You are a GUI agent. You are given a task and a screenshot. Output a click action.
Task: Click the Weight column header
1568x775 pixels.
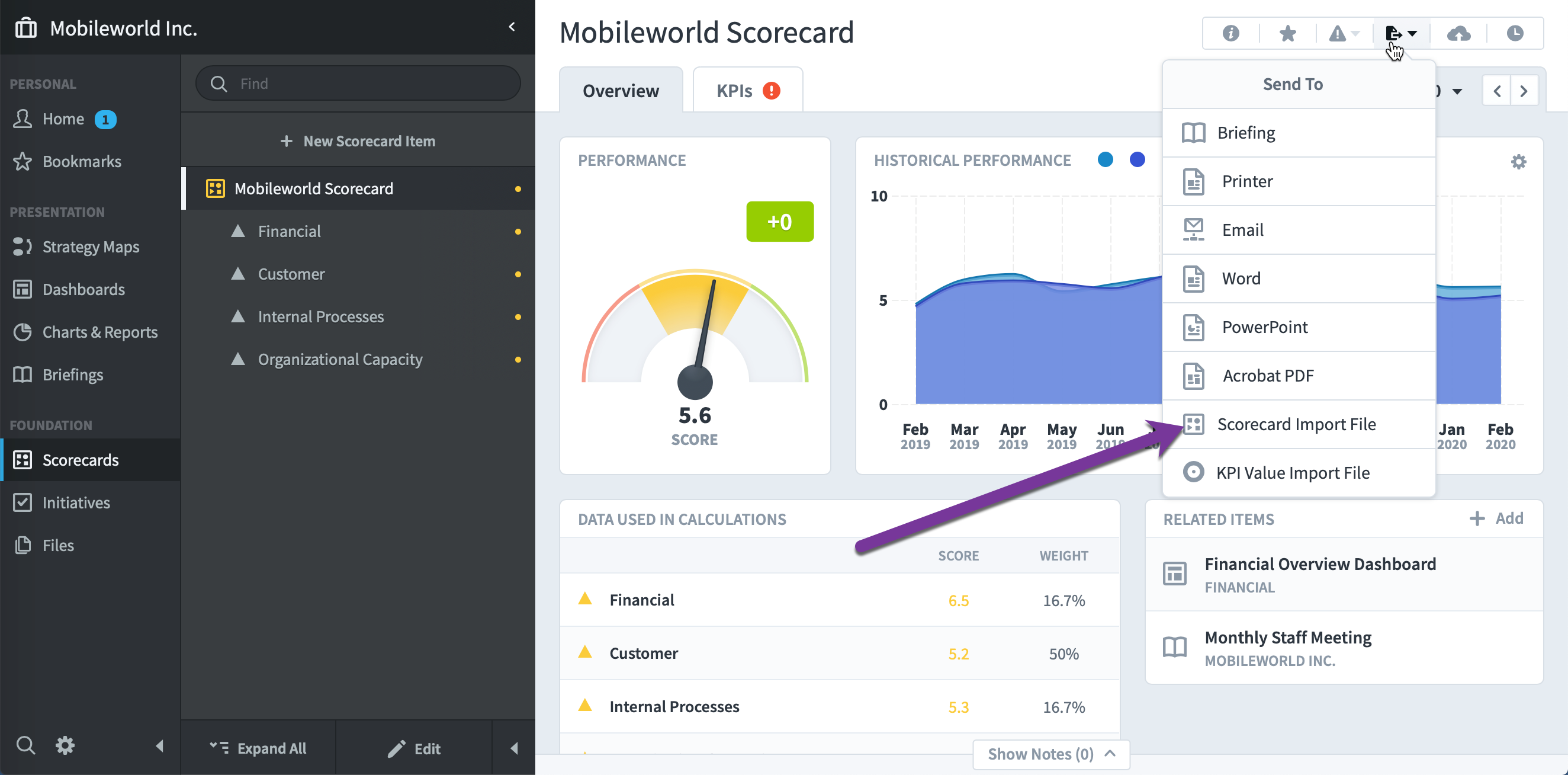[1063, 556]
